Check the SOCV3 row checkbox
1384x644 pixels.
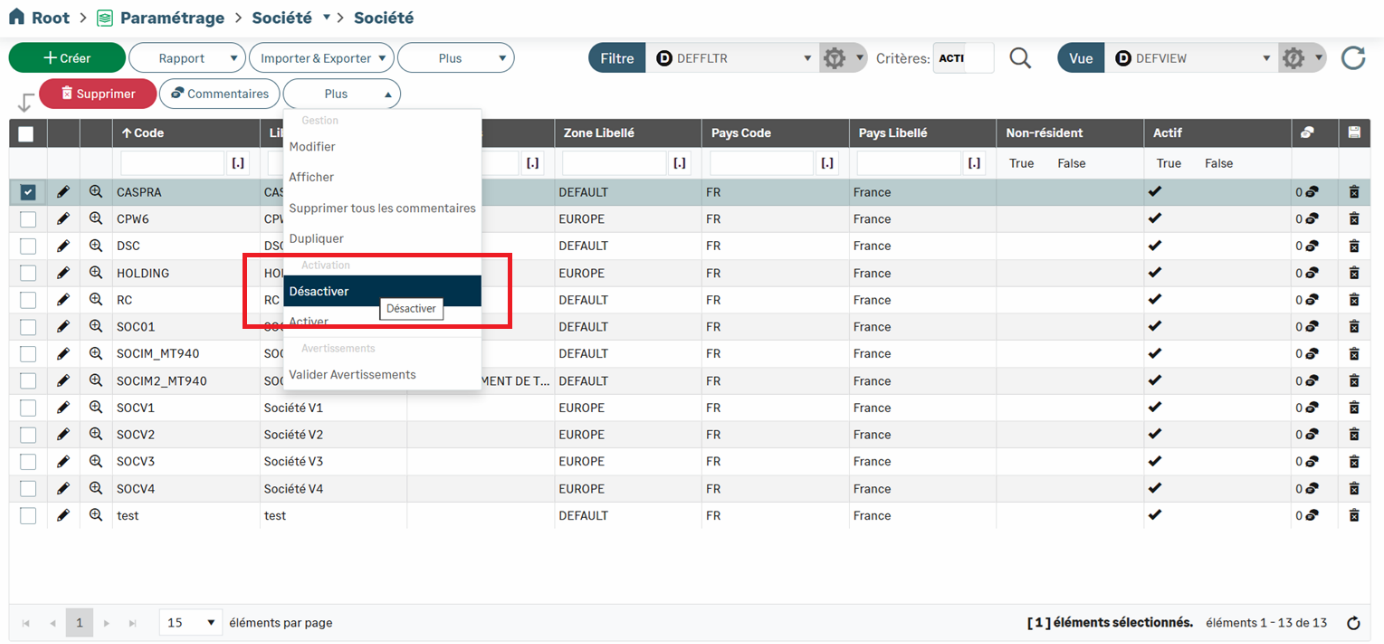27,462
